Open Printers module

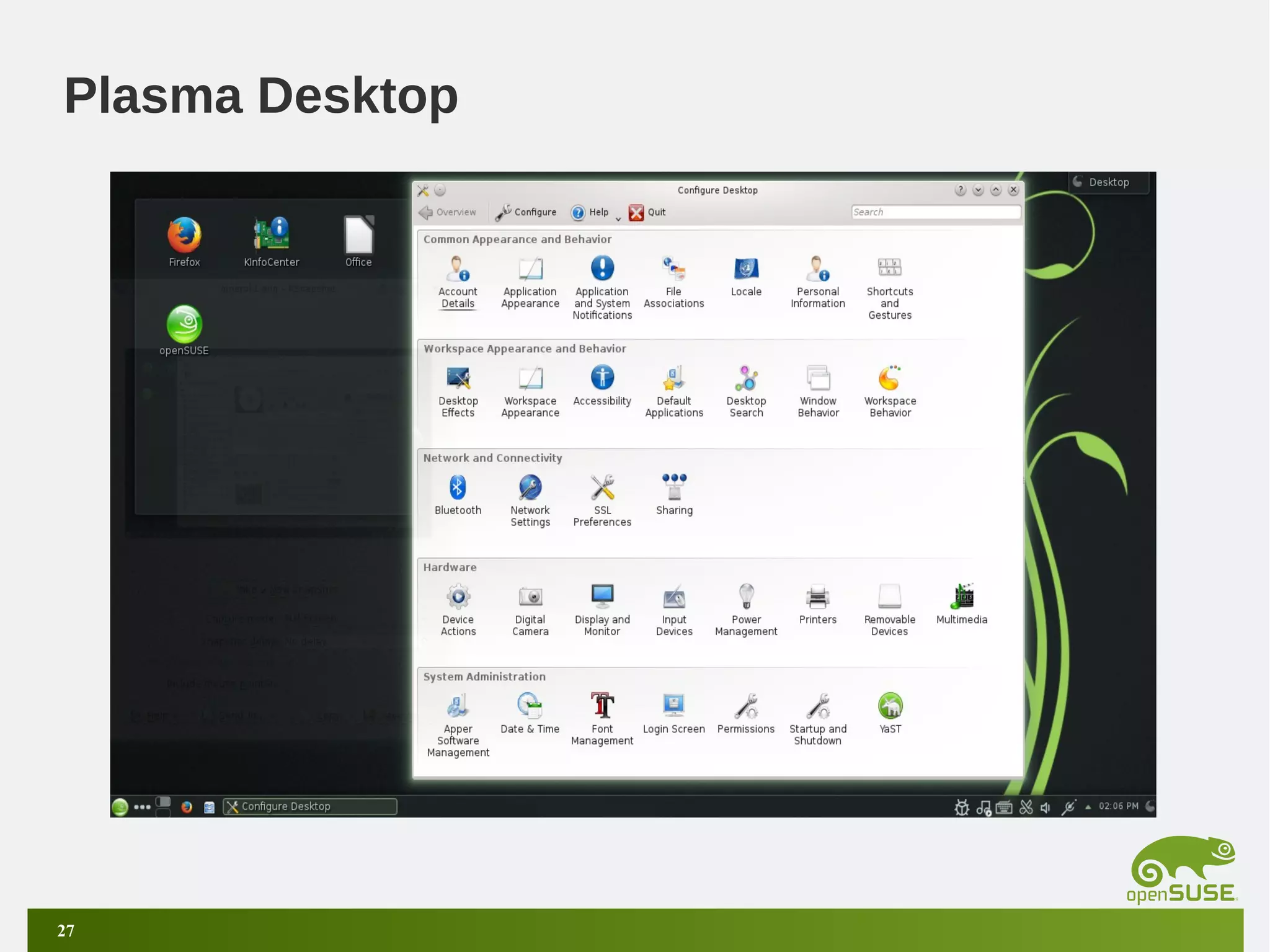coord(818,604)
